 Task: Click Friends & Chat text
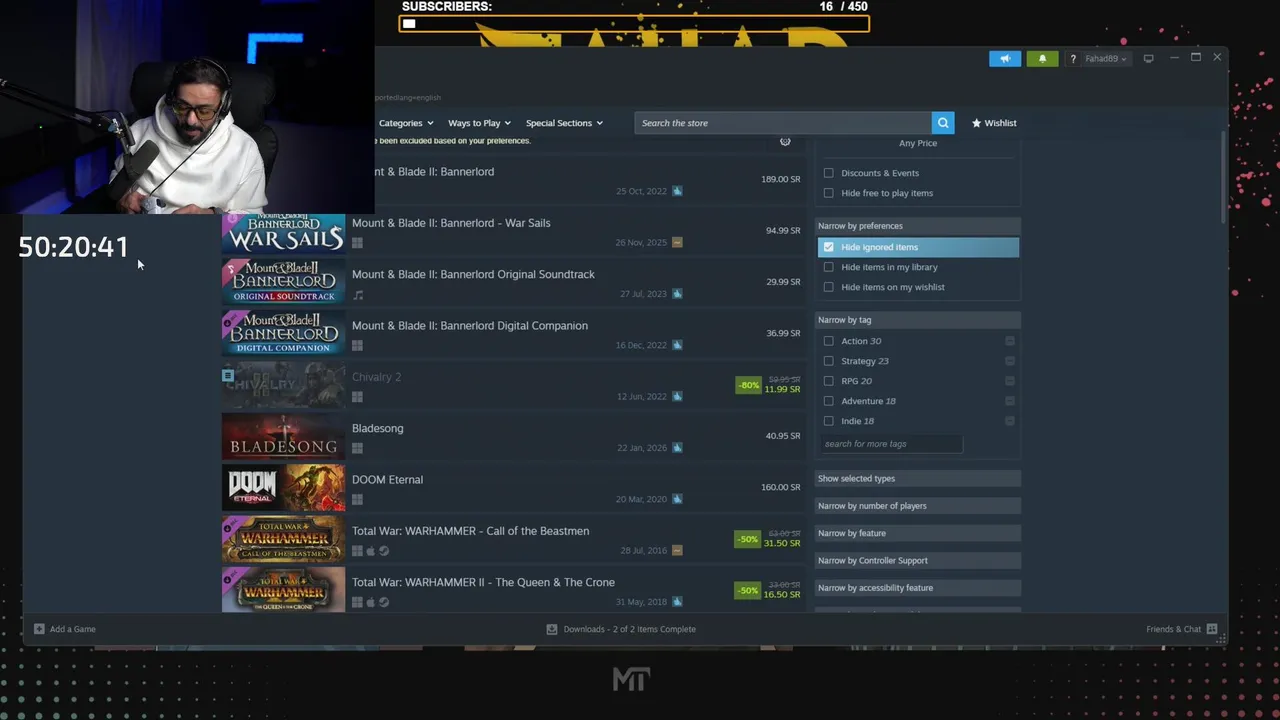coord(1173,629)
